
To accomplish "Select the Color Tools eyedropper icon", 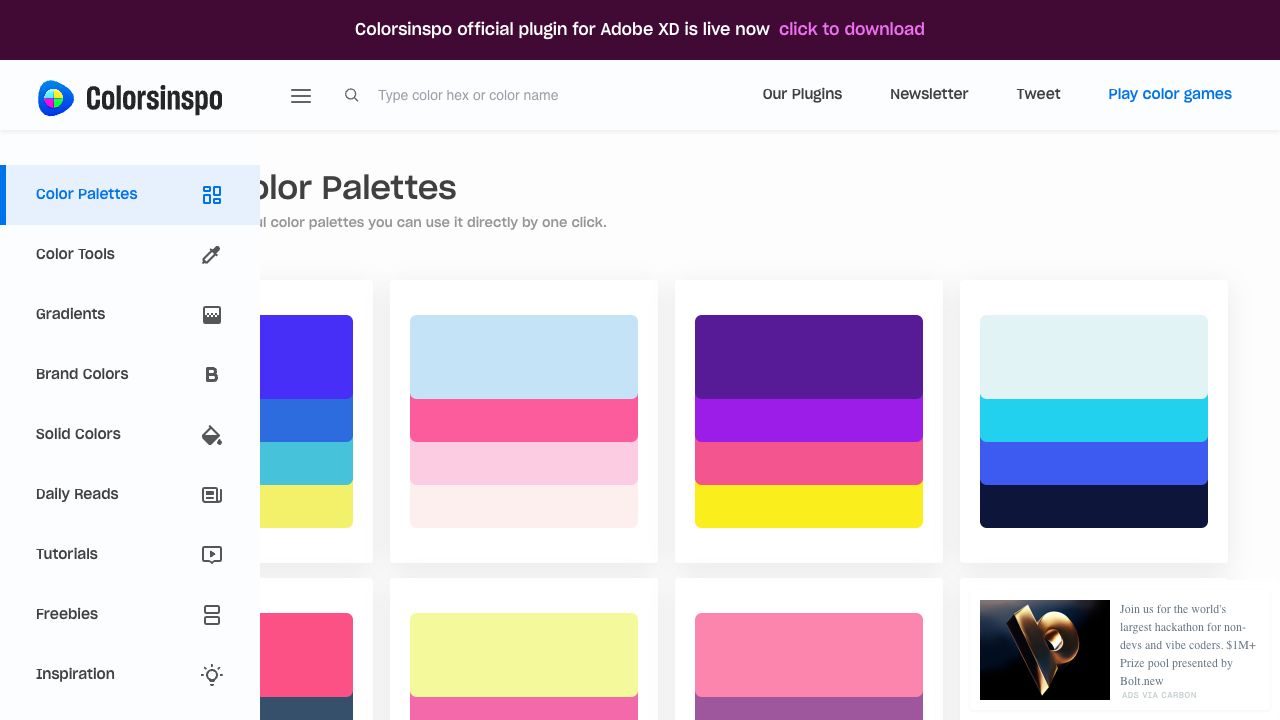I will 211,255.
